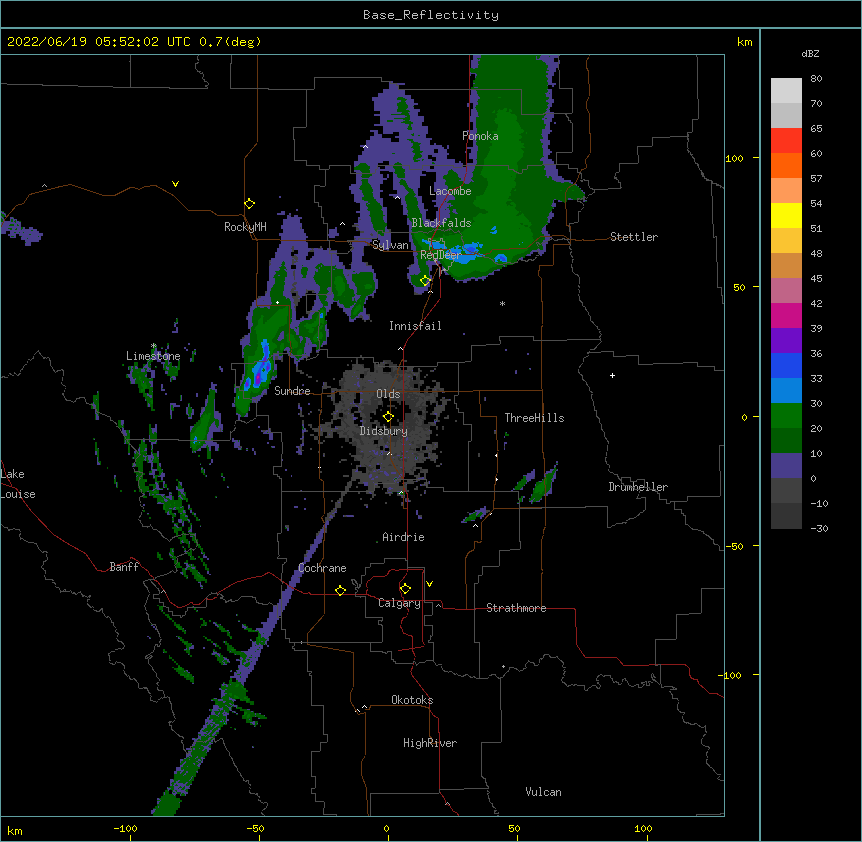Click the yellow diamond marker above RockyMH

pos(249,204)
